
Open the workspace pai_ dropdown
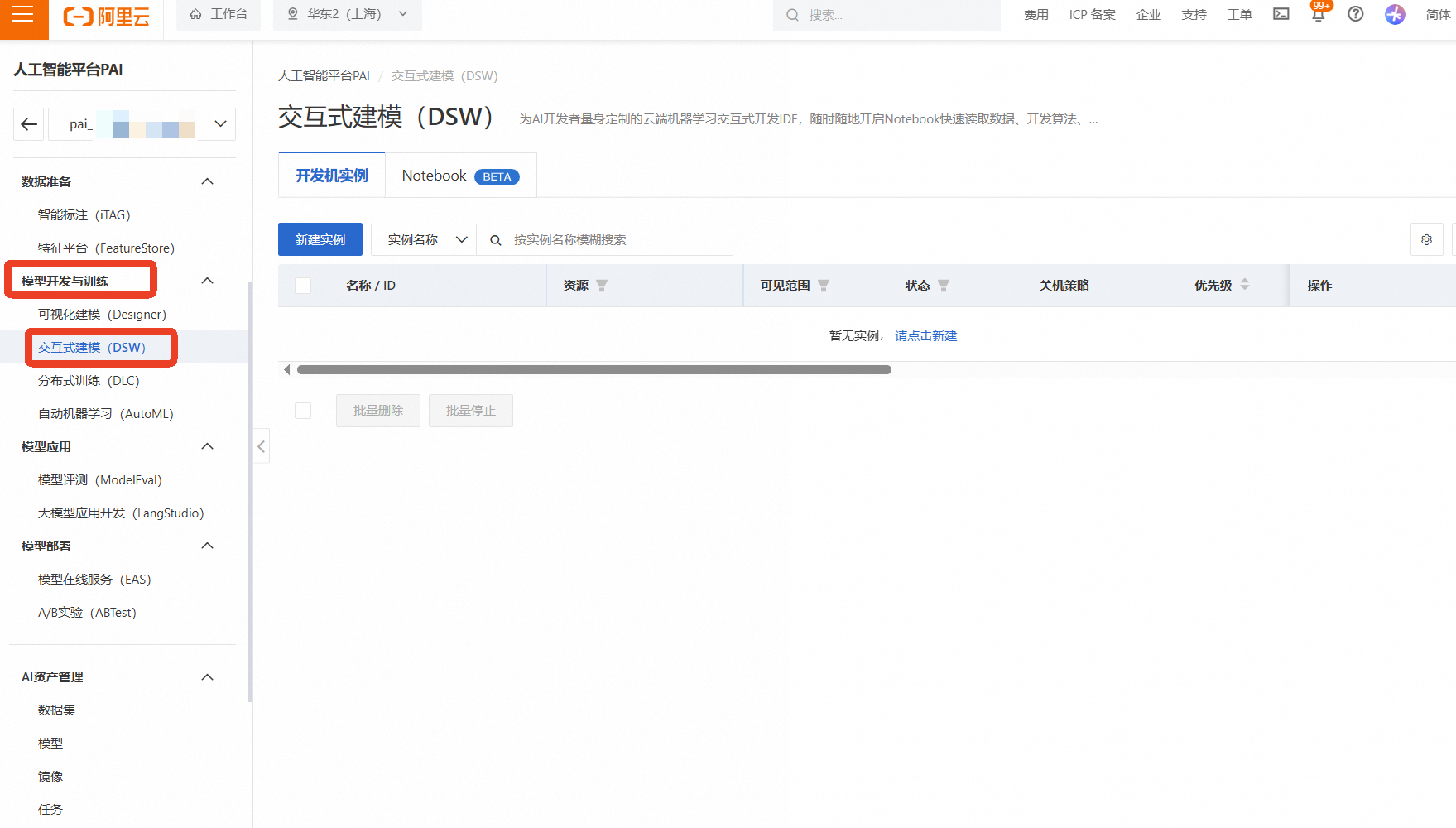[142, 124]
